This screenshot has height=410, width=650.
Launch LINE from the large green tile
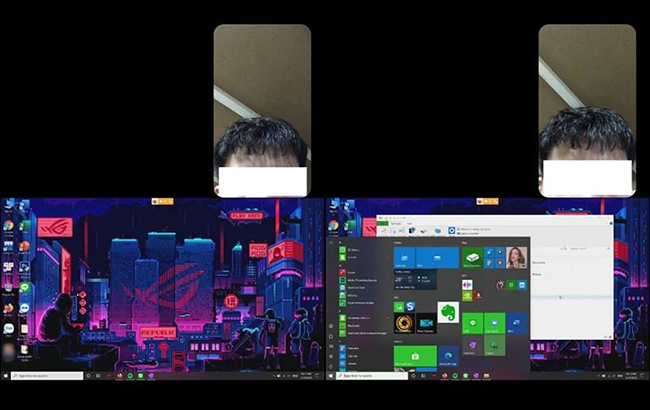click(473, 323)
